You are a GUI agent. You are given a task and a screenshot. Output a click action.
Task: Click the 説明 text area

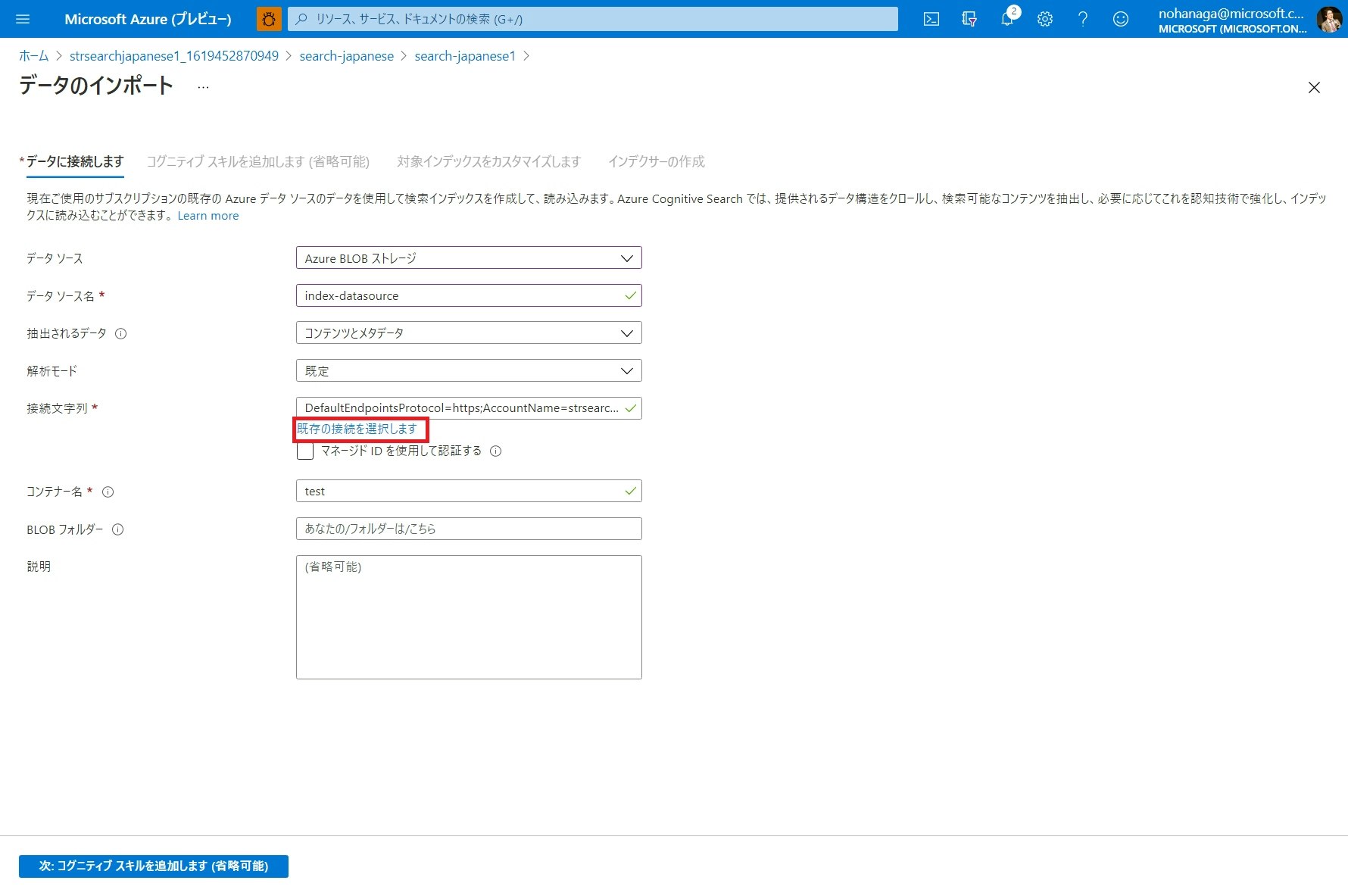point(469,617)
